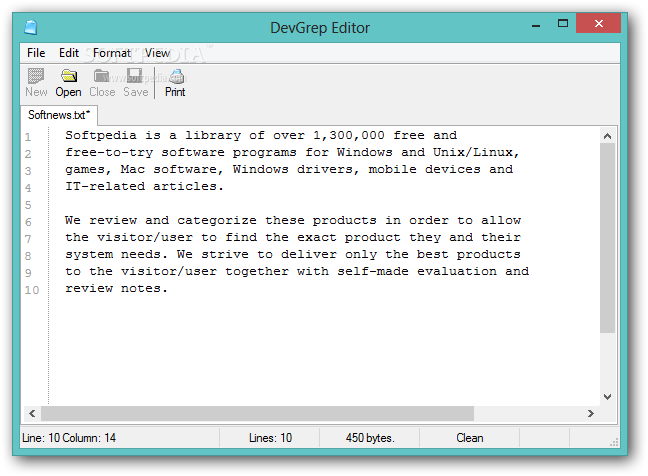Click "review notes." on line 10

coord(116,288)
